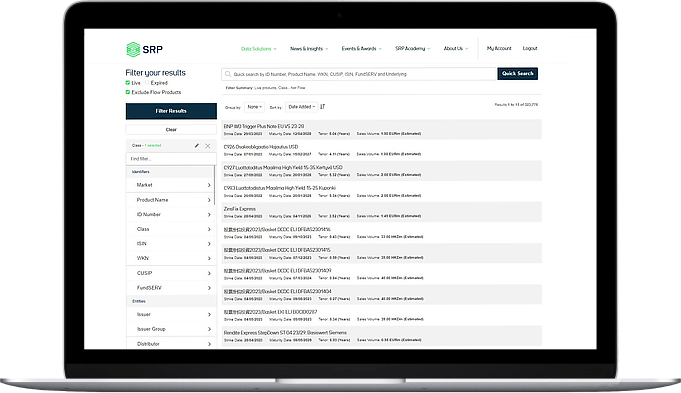Open the Data Solutions menu
681x393 pixels.
(259, 49)
